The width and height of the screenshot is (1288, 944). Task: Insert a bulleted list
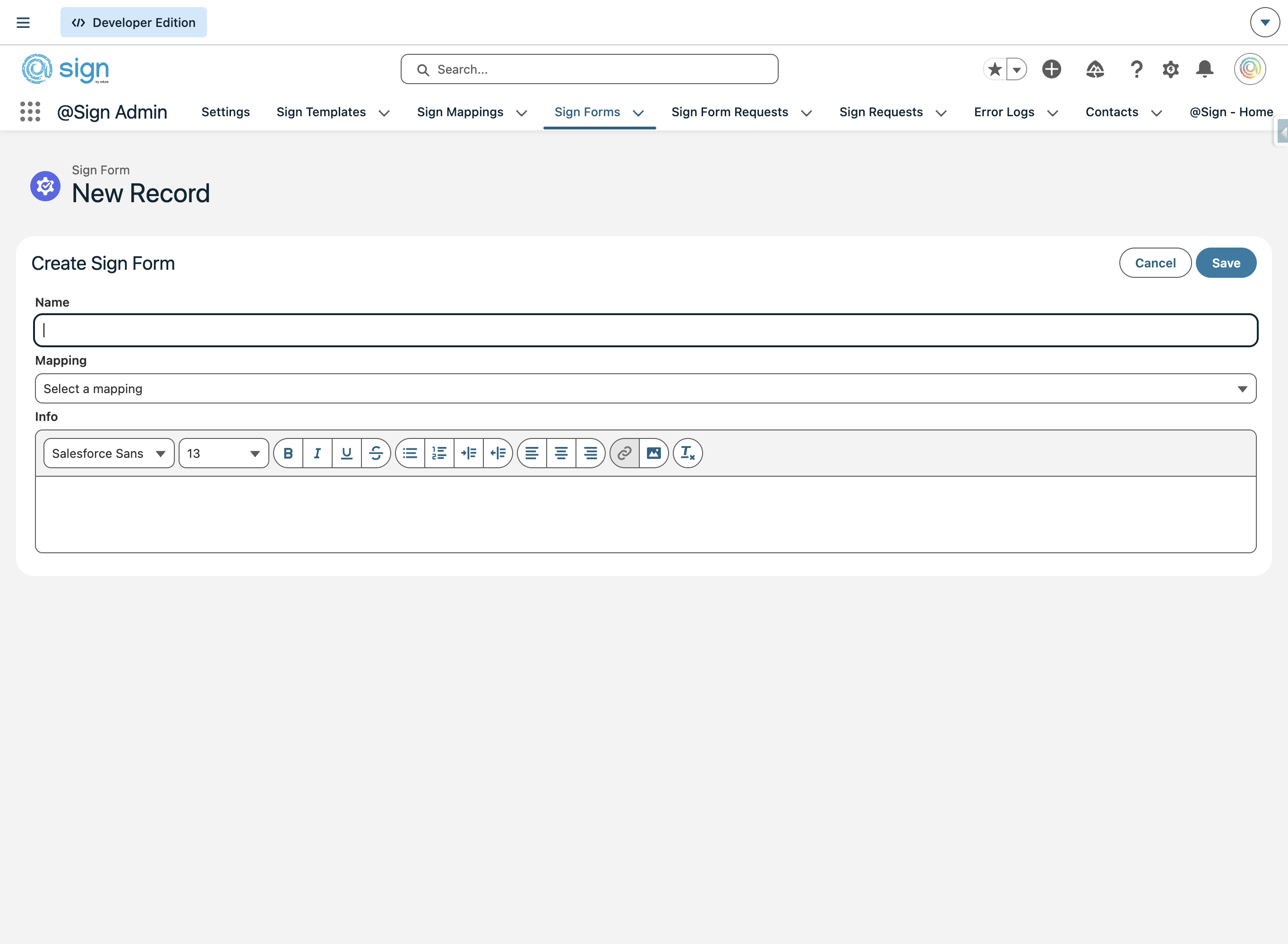(x=410, y=453)
